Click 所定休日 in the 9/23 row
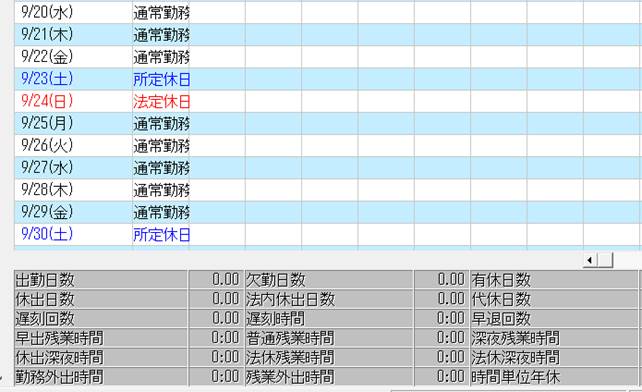This screenshot has width=642, height=392. (161, 79)
